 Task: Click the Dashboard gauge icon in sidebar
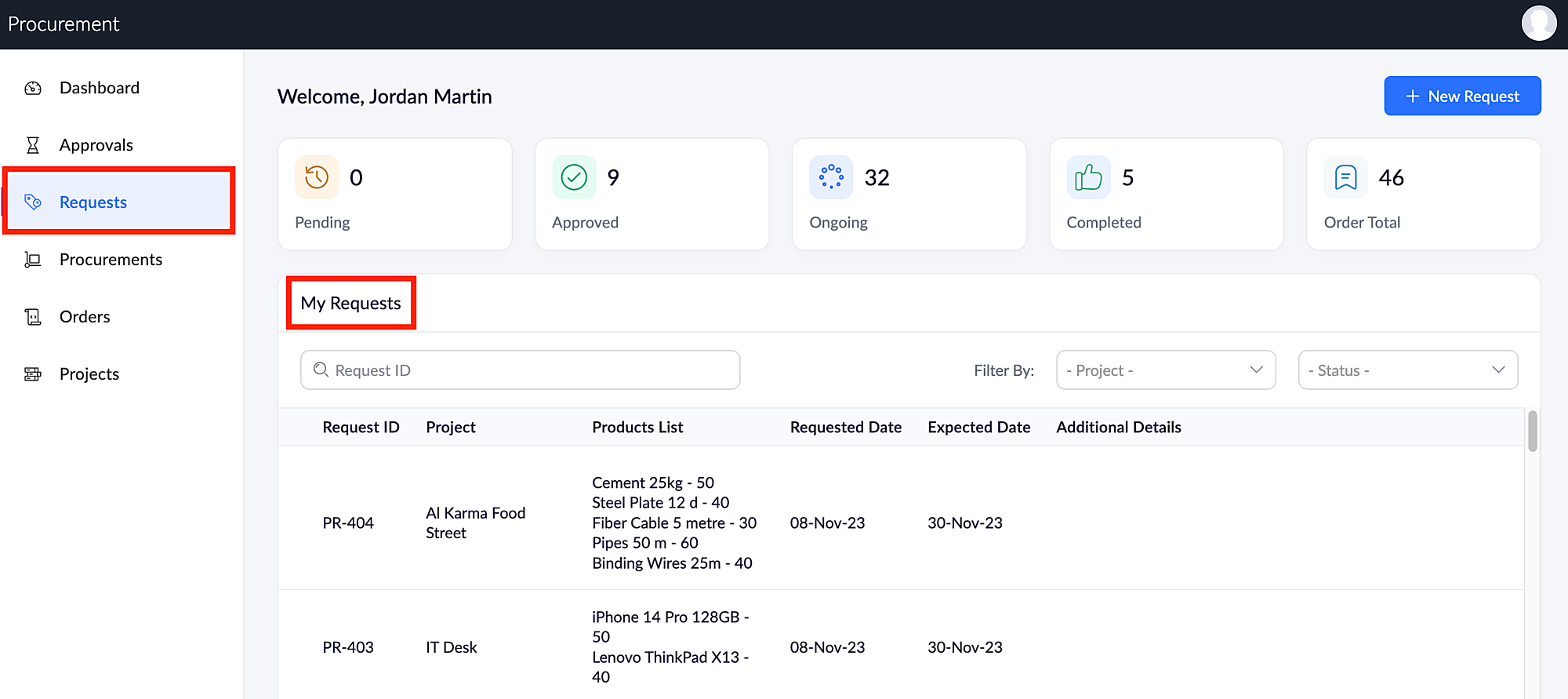pyautogui.click(x=33, y=88)
